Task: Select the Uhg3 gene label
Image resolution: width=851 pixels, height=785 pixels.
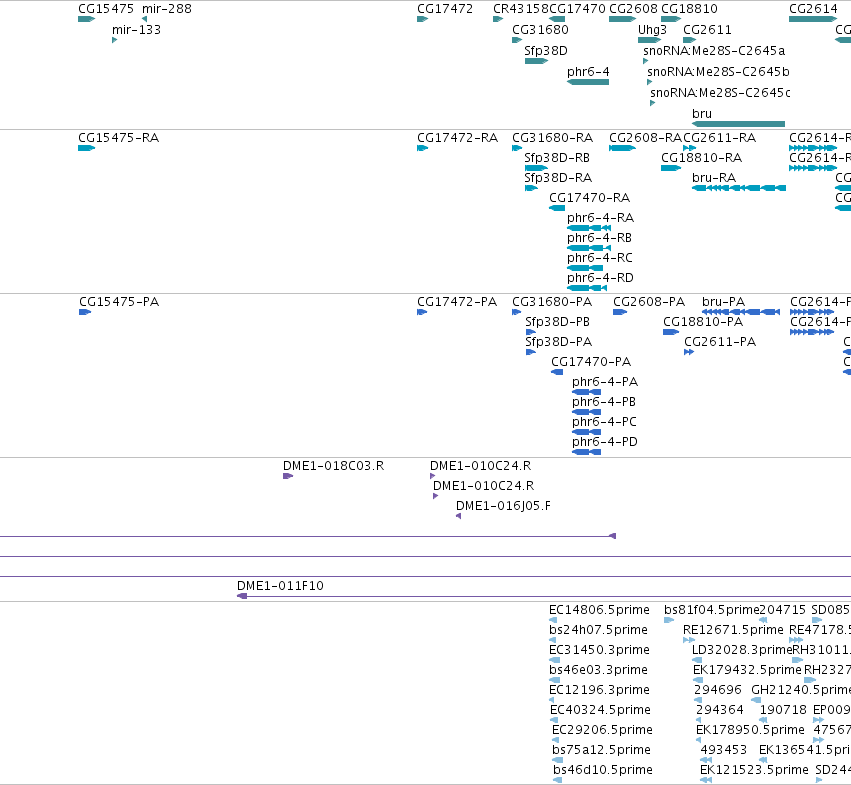Action: 652,30
